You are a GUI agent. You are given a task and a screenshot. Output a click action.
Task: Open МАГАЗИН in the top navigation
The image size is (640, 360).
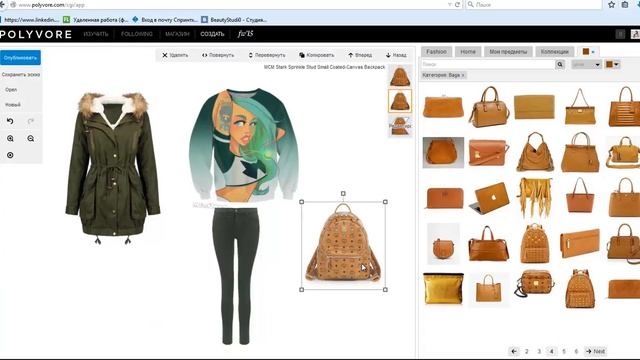pyautogui.click(x=177, y=34)
